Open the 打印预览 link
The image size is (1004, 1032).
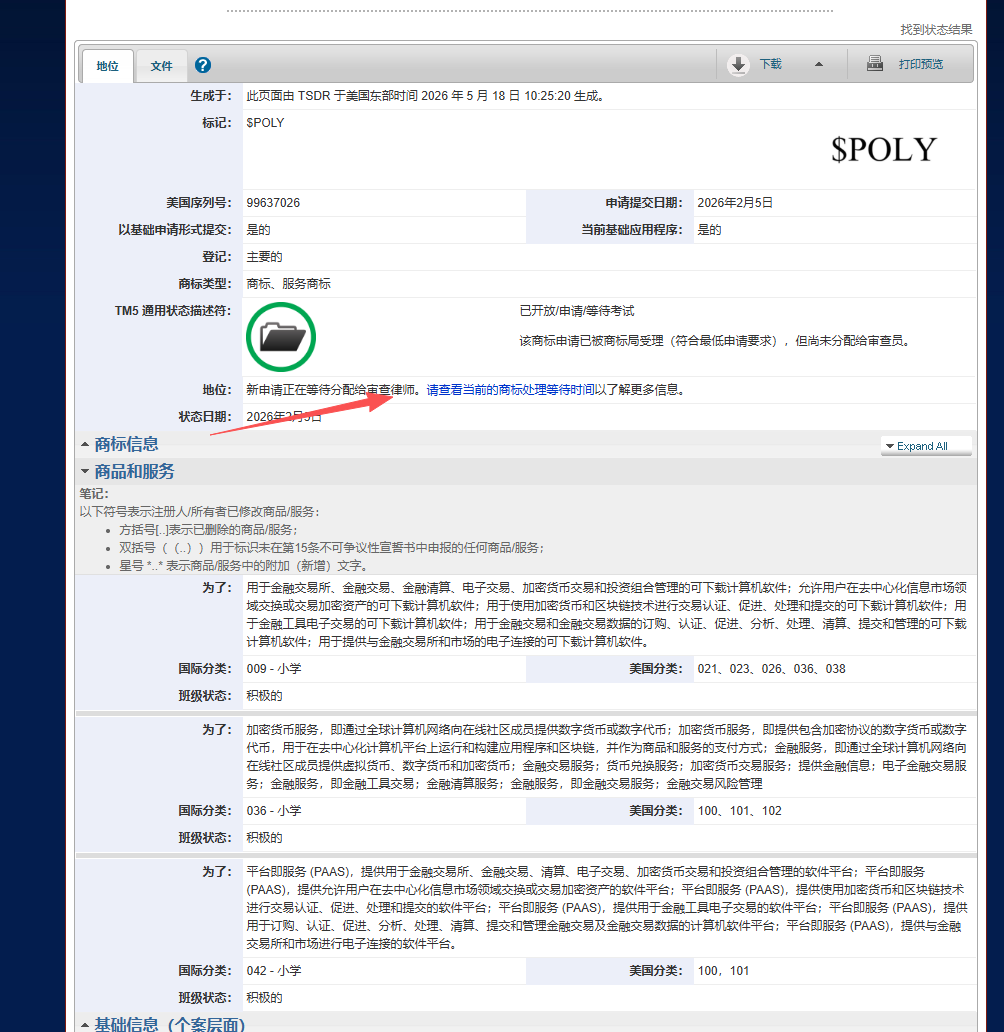920,64
